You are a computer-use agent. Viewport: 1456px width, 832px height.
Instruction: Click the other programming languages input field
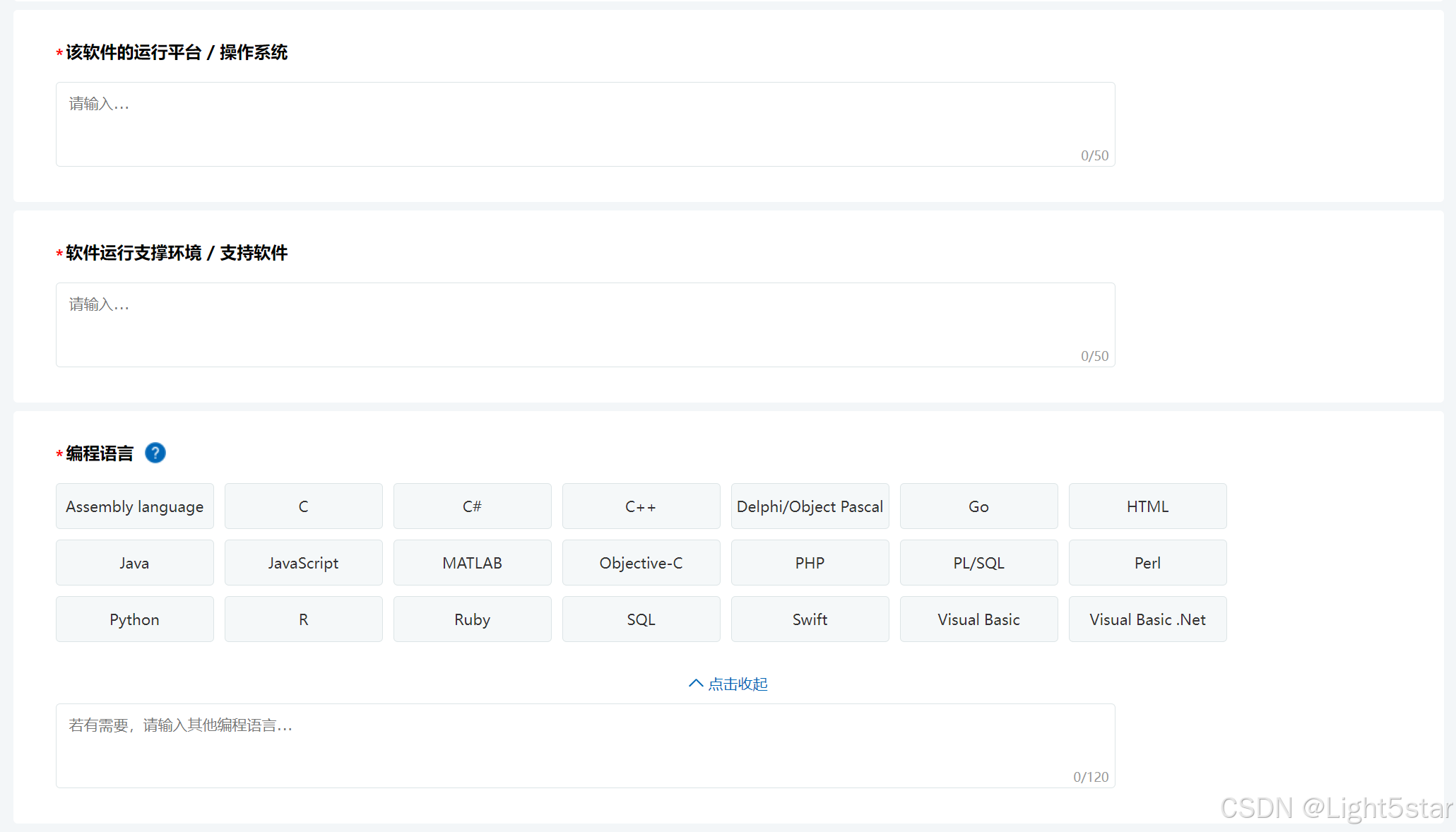click(585, 745)
